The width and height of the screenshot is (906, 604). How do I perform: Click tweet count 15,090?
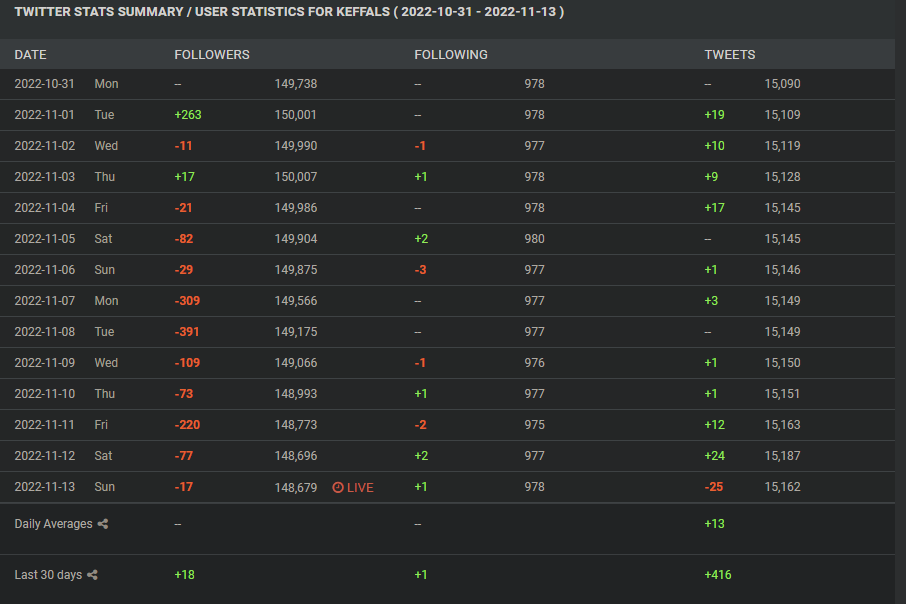click(782, 84)
